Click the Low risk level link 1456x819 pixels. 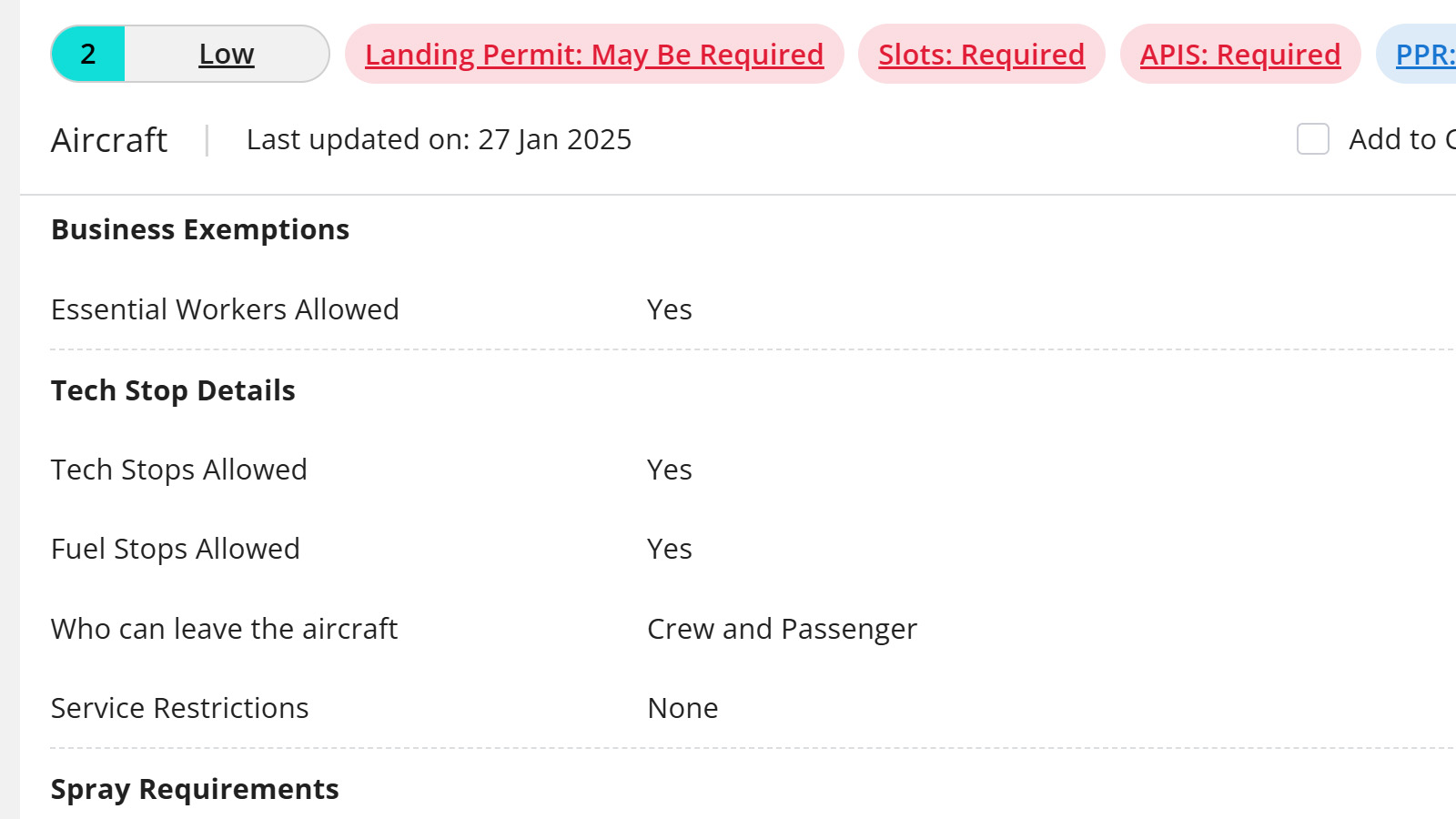point(227,55)
